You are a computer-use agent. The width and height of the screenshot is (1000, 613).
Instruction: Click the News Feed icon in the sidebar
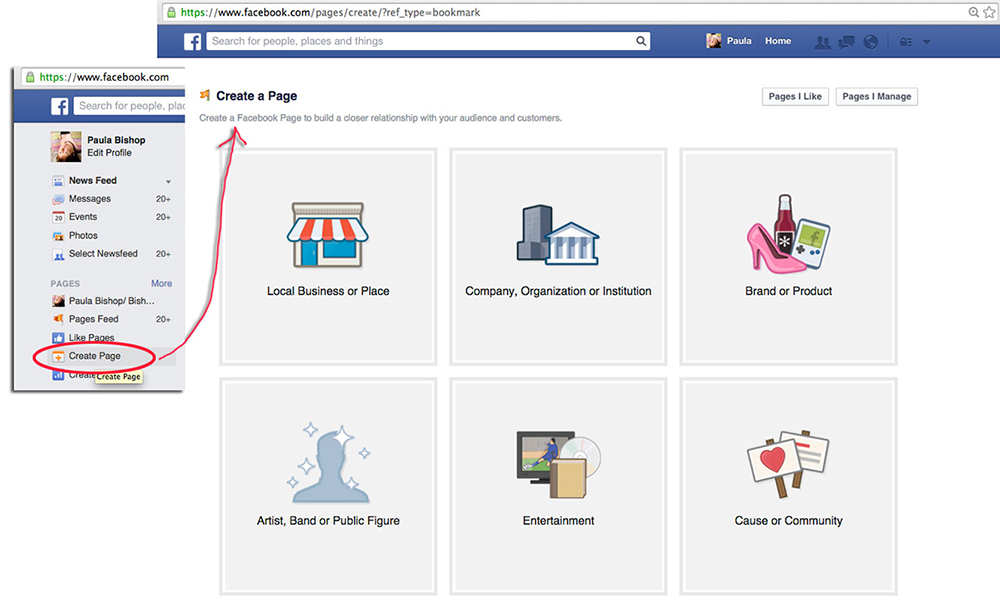pyautogui.click(x=58, y=181)
